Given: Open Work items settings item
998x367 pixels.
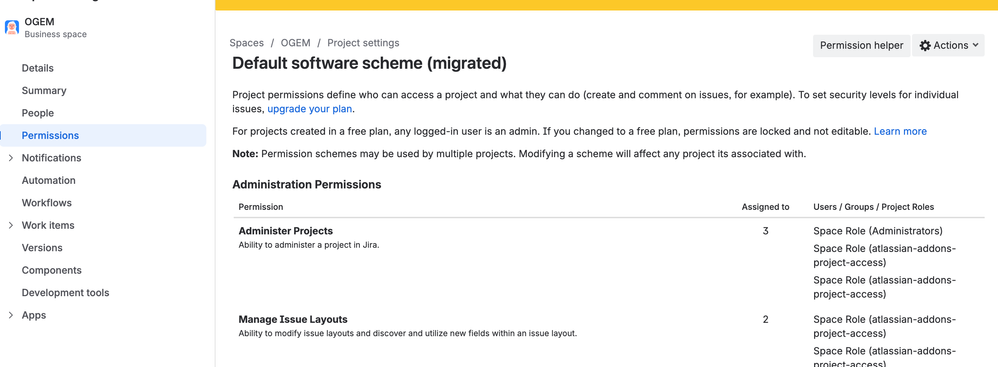Looking at the screenshot, I should tap(48, 225).
